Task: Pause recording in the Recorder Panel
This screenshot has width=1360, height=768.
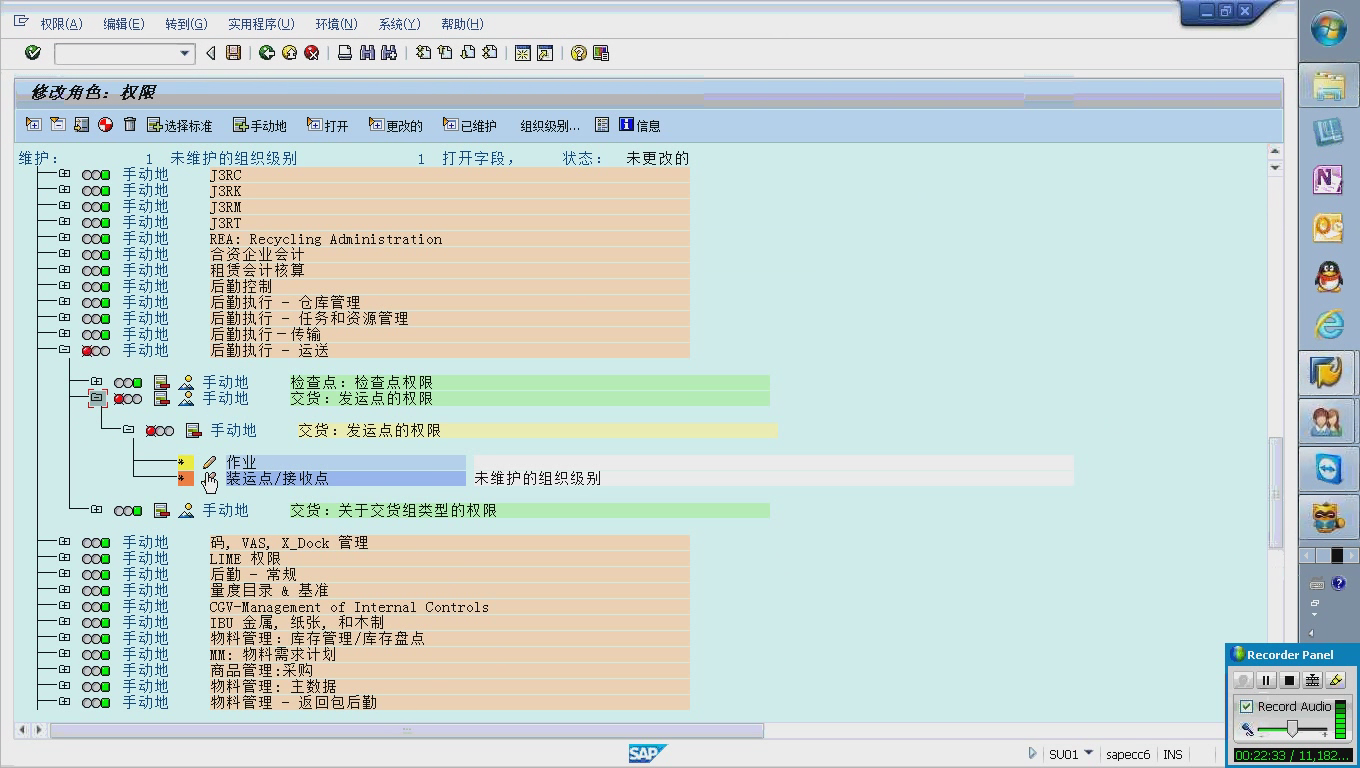Action: (1266, 680)
